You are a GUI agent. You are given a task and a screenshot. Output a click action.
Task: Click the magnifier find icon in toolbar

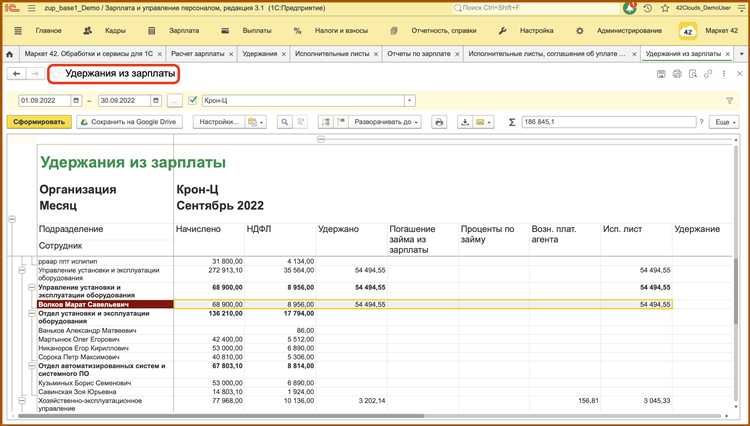tap(285, 122)
